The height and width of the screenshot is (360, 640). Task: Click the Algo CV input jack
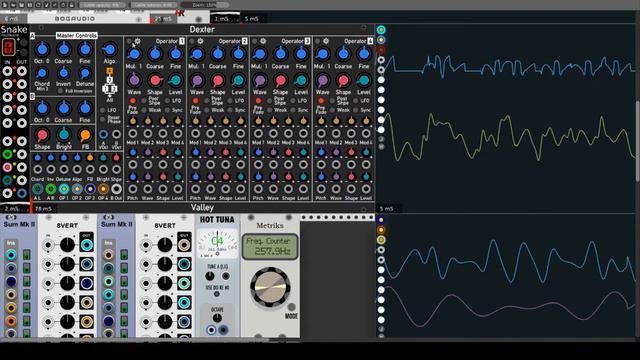coord(77,169)
